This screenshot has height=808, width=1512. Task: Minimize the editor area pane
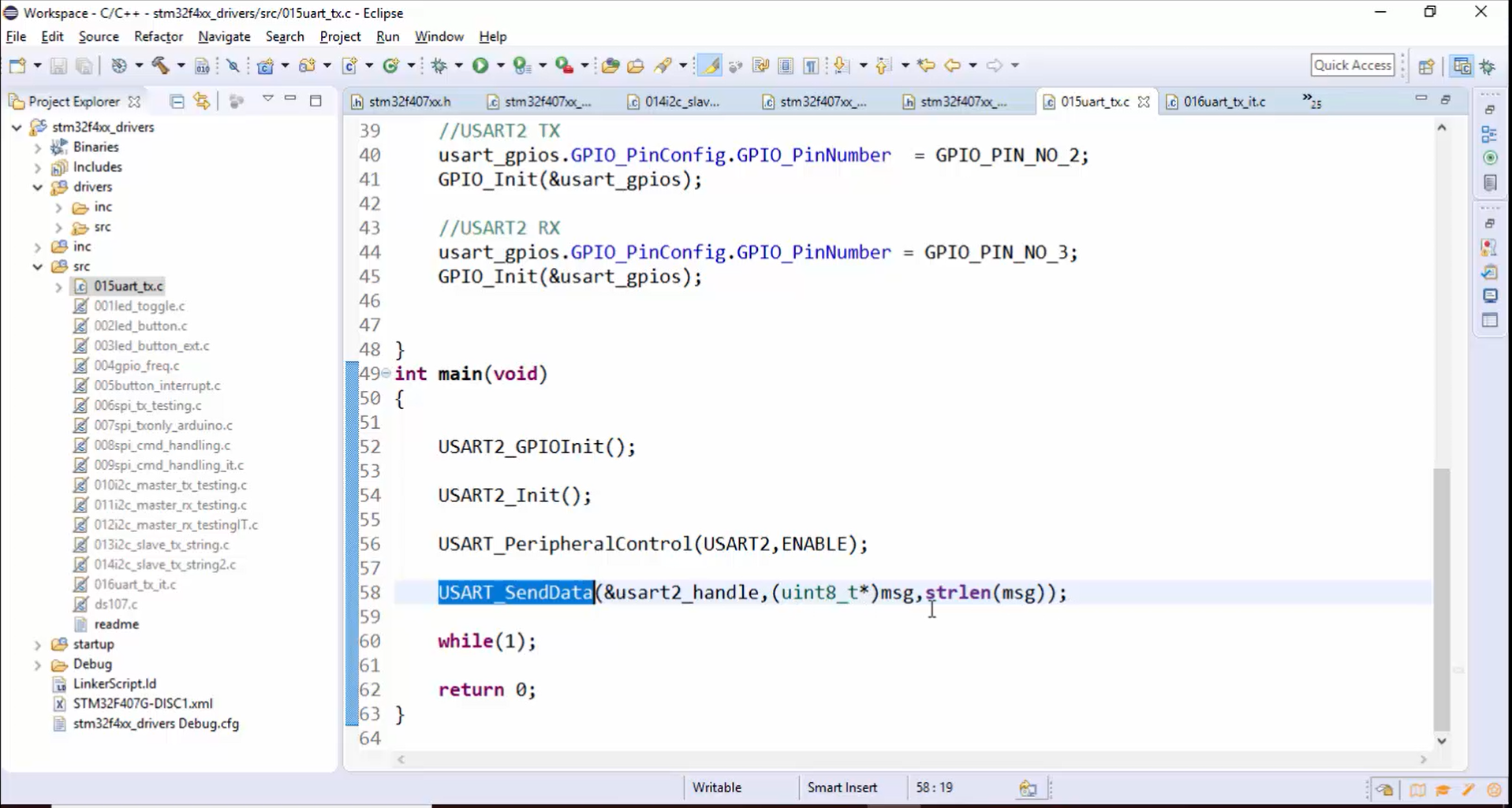1421,99
